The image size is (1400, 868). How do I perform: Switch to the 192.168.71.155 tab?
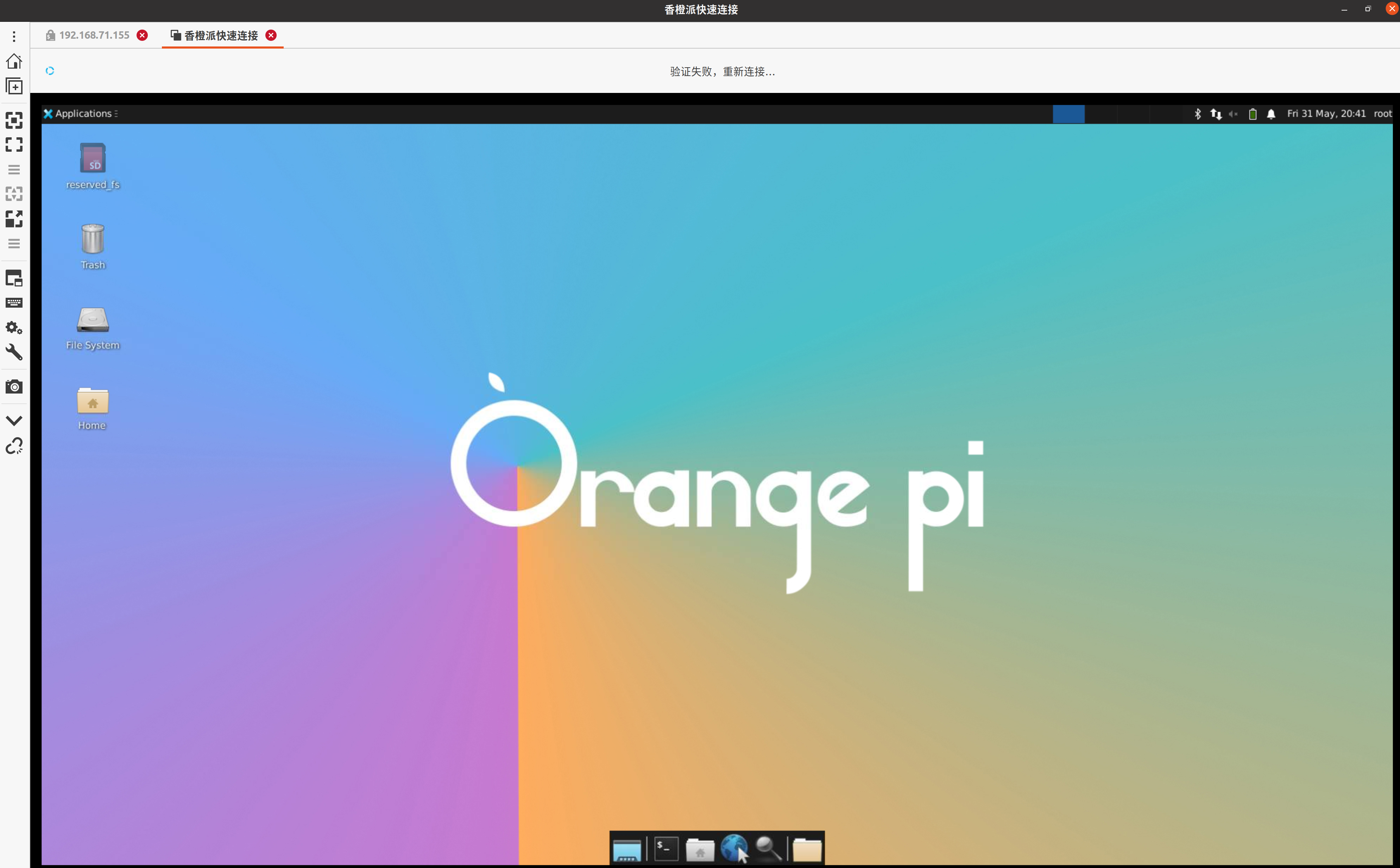(x=94, y=36)
